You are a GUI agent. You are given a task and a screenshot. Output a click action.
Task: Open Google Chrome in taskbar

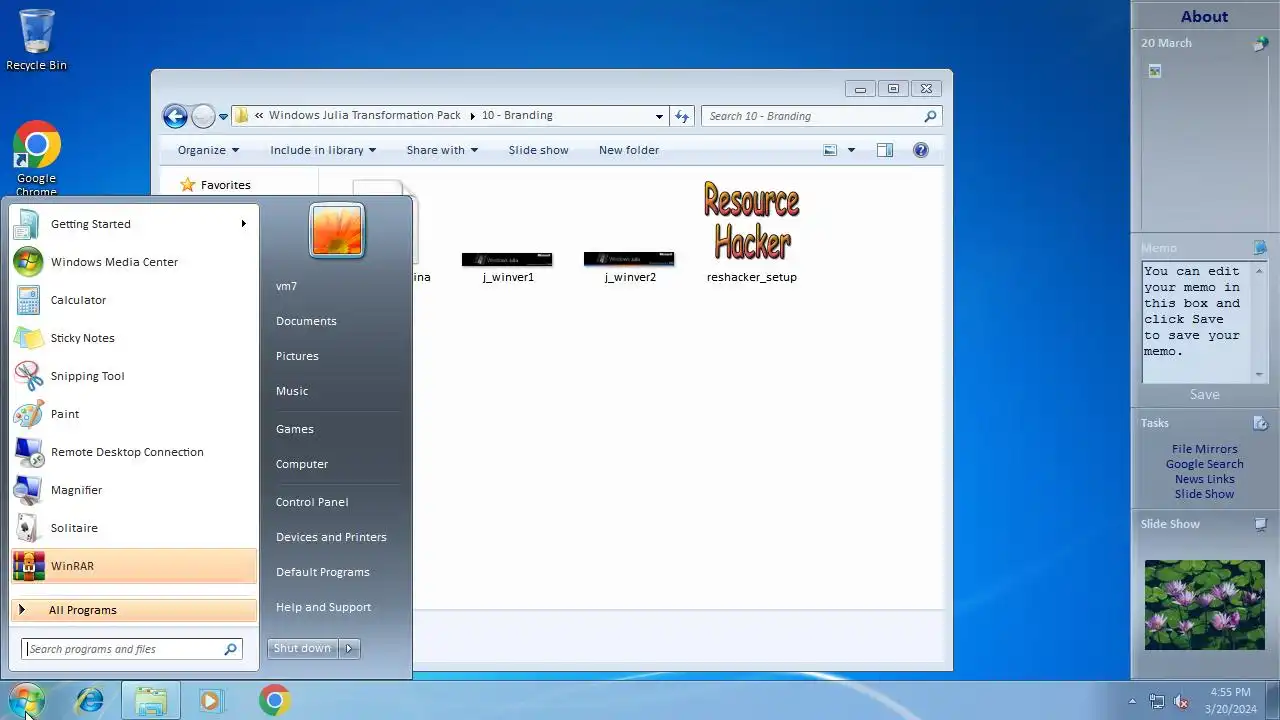tap(275, 700)
